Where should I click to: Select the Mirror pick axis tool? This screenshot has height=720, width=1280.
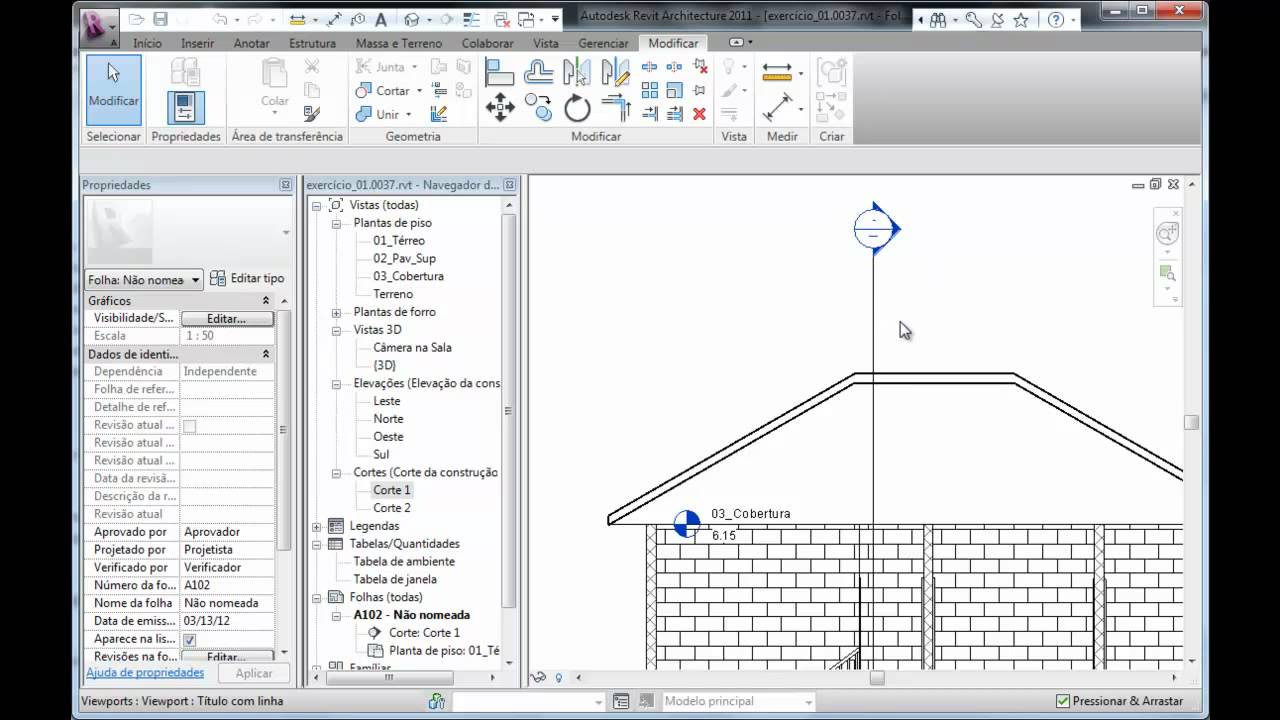pos(577,72)
